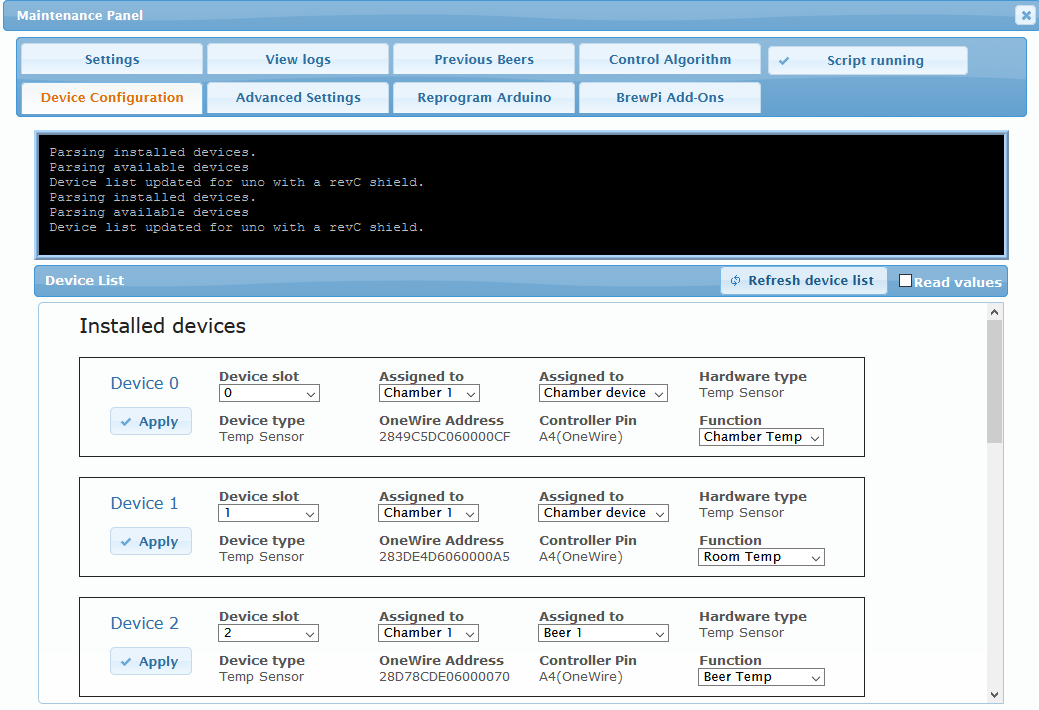Image resolution: width=1039 pixels, height=710 pixels.
Task: Apply changes for Device 0
Action: 151,421
